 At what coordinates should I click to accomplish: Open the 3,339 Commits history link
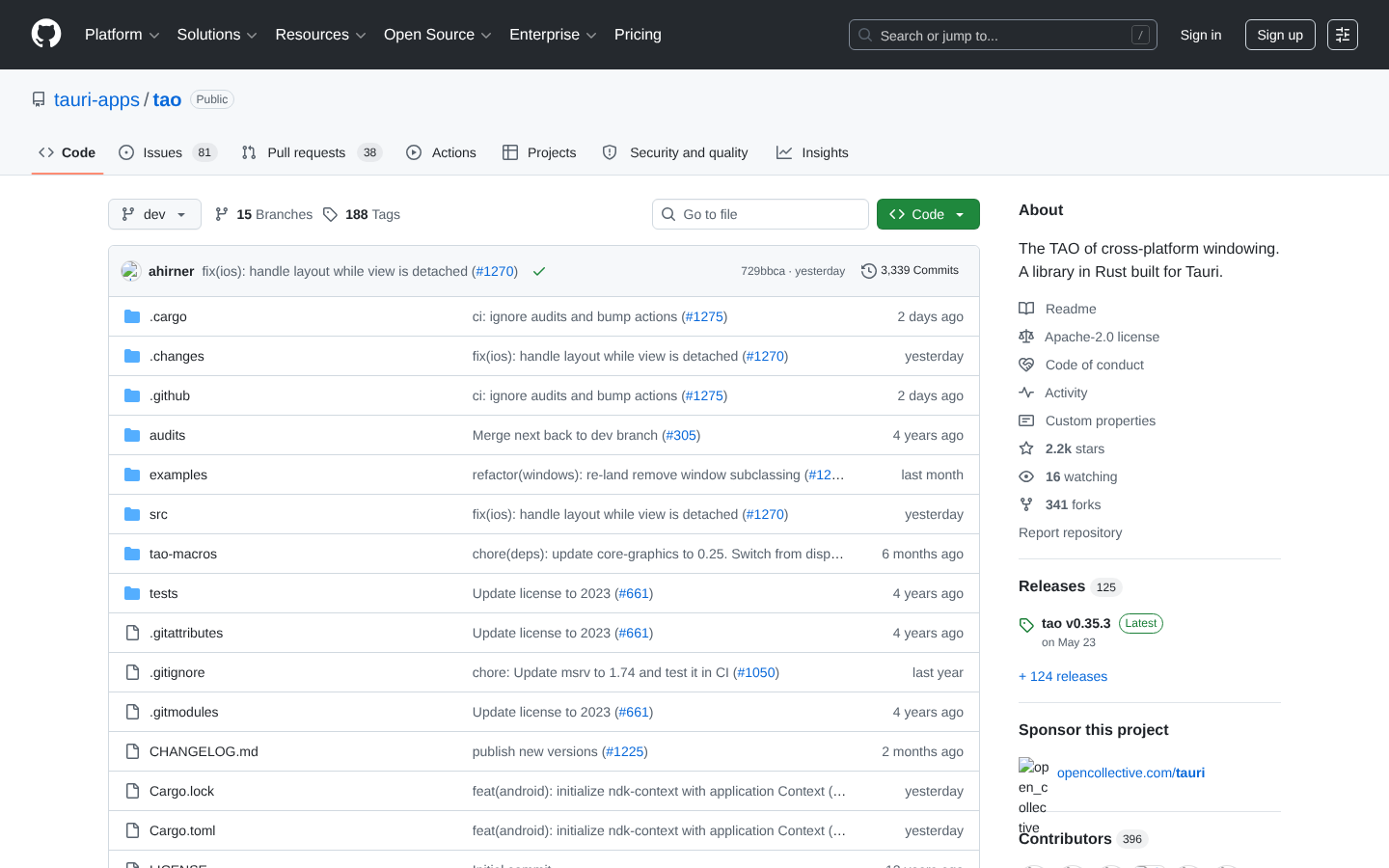(910, 271)
